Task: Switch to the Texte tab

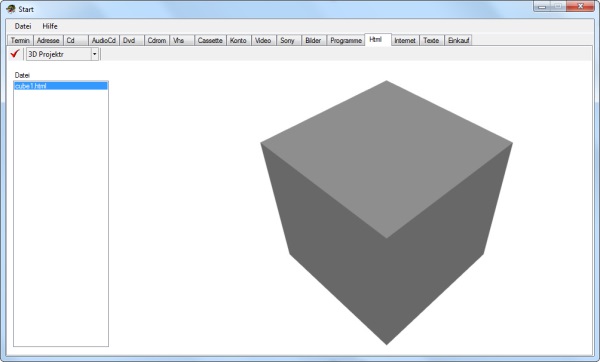Action: [431, 40]
